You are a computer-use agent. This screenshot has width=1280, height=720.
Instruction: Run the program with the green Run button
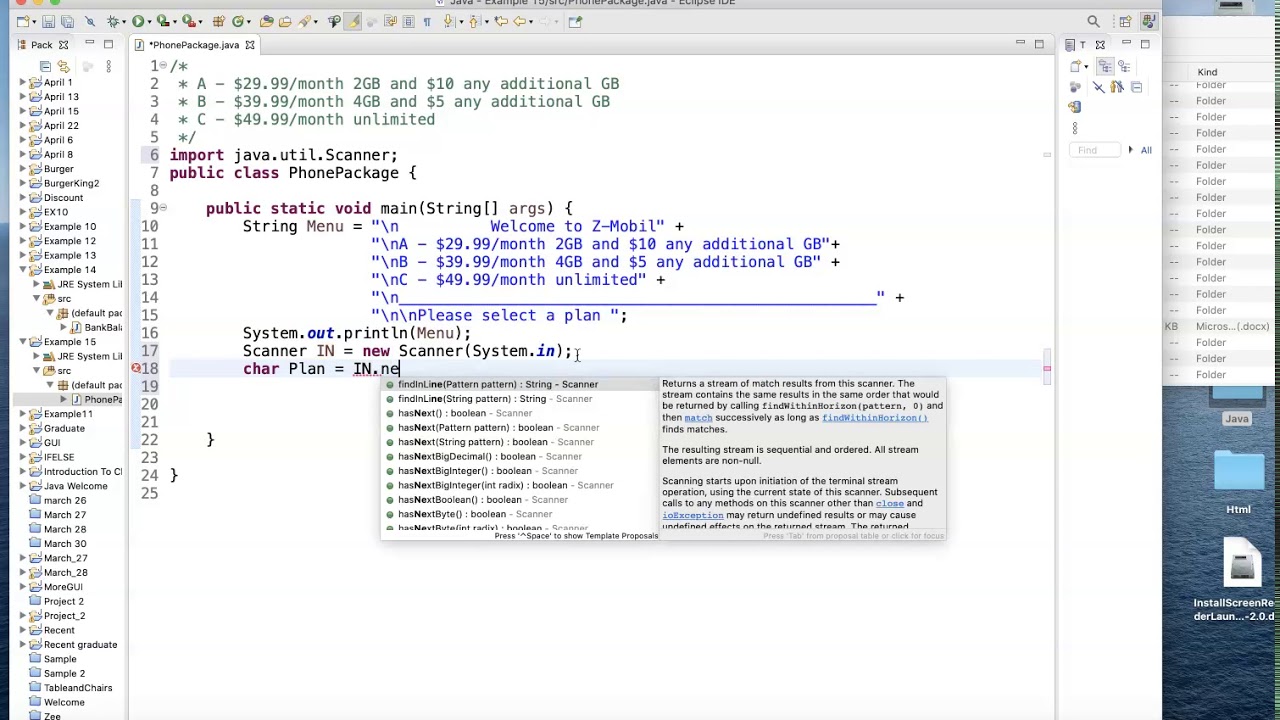pos(137,21)
